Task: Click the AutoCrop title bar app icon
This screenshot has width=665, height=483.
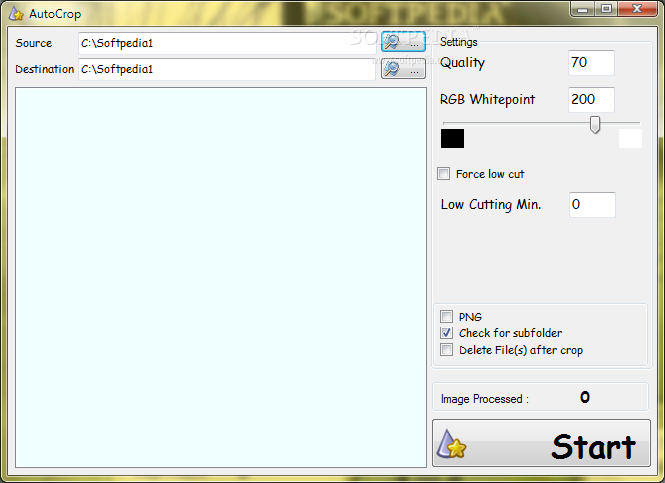Action: (16, 14)
